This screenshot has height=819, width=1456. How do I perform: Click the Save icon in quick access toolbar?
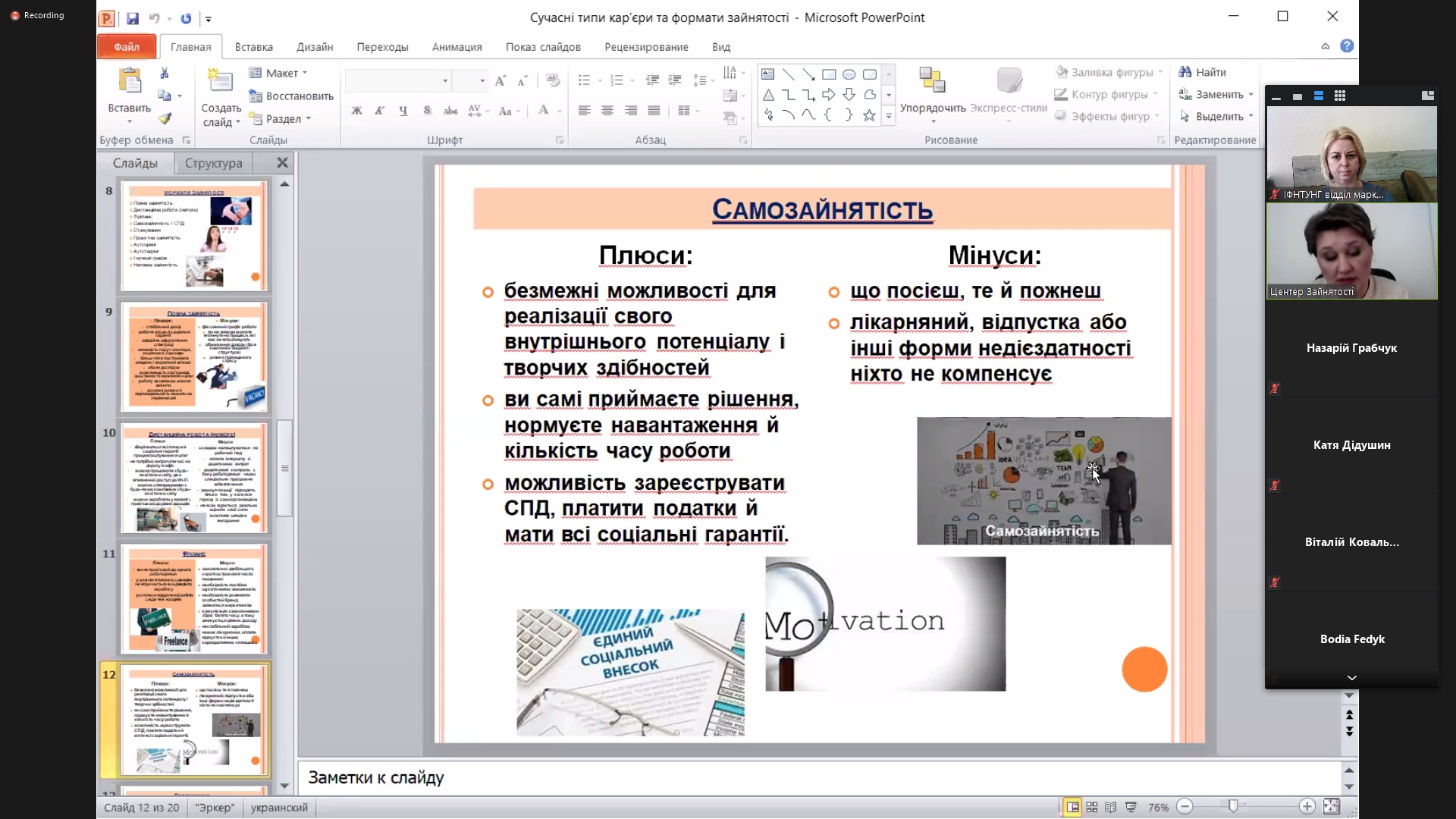[133, 18]
